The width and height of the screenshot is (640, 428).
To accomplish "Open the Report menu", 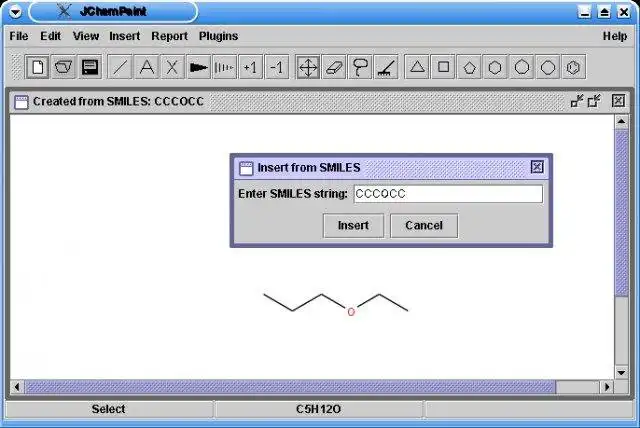I will [x=169, y=36].
